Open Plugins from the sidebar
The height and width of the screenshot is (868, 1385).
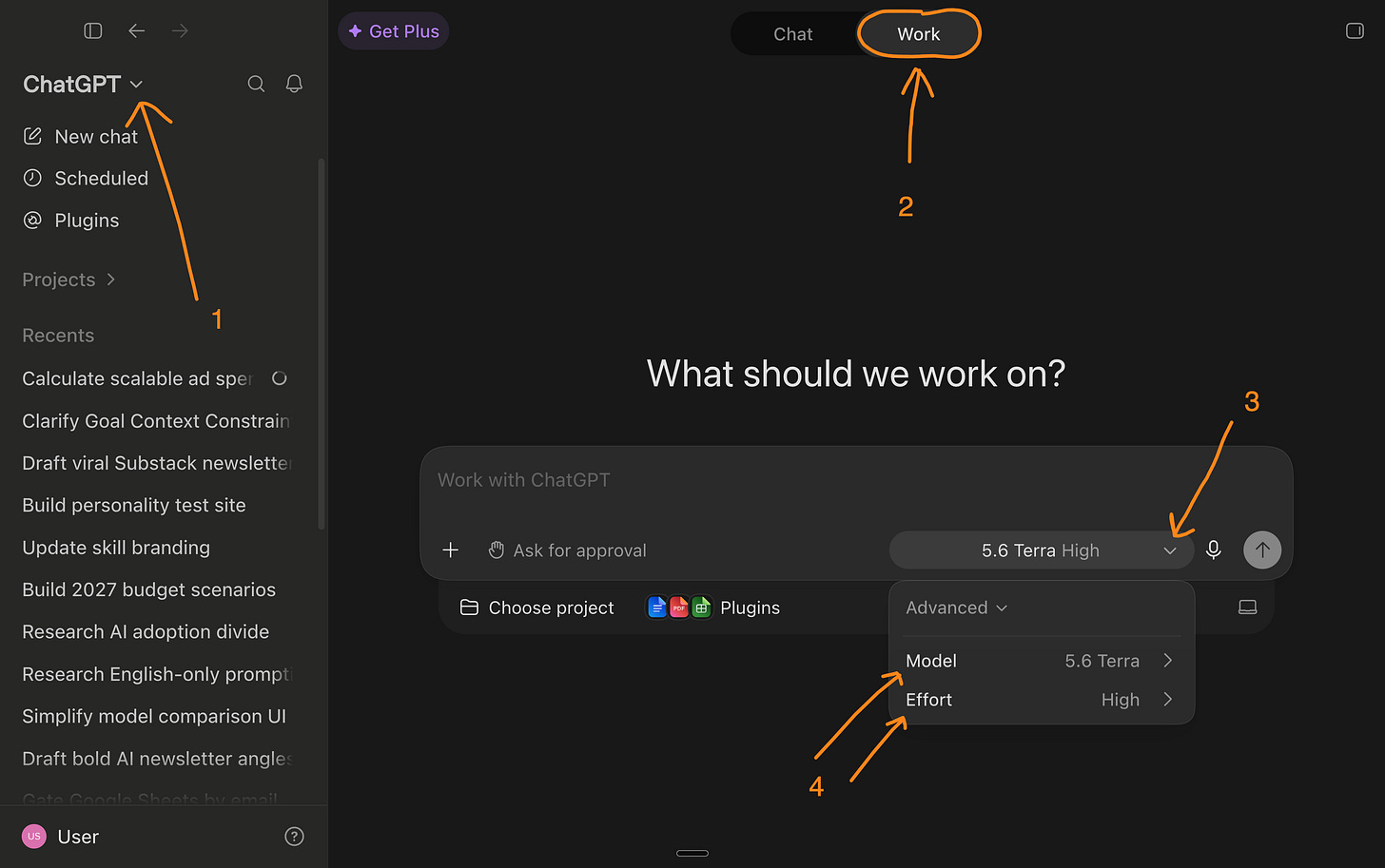click(88, 221)
